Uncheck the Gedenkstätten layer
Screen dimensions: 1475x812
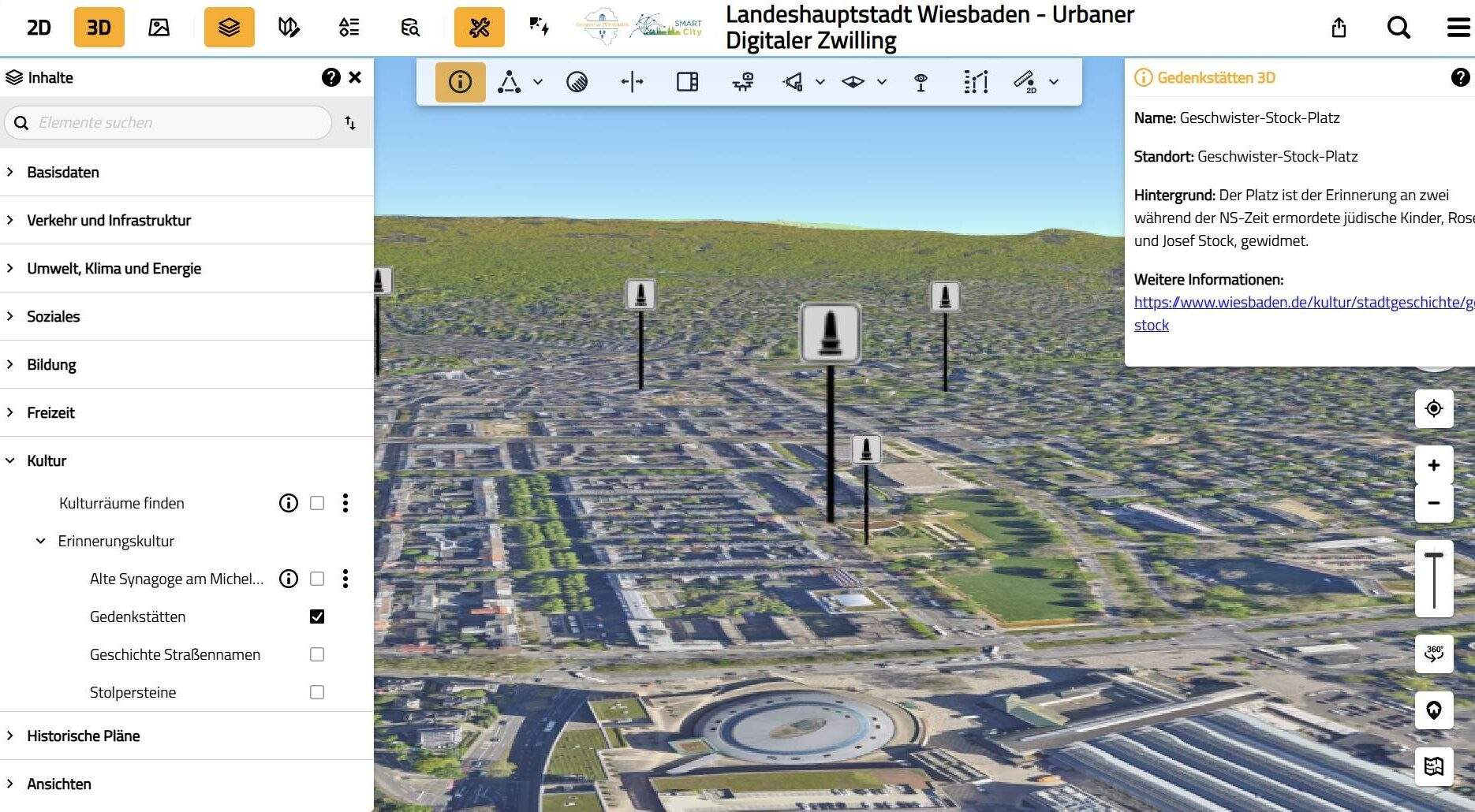click(x=317, y=616)
